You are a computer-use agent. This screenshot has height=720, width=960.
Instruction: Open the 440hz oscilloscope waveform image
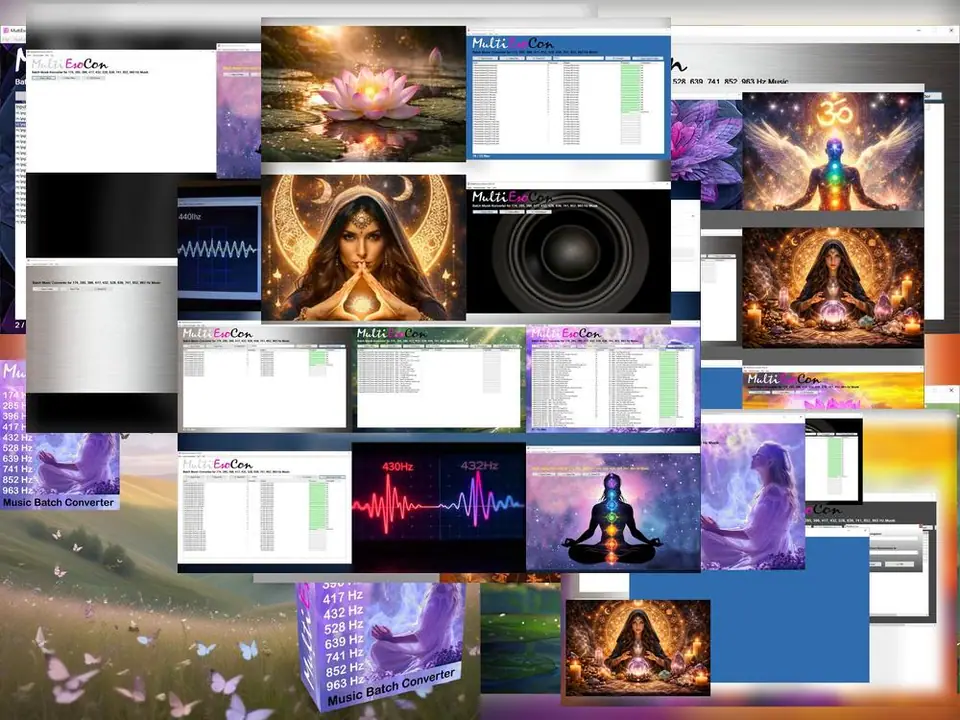click(218, 243)
